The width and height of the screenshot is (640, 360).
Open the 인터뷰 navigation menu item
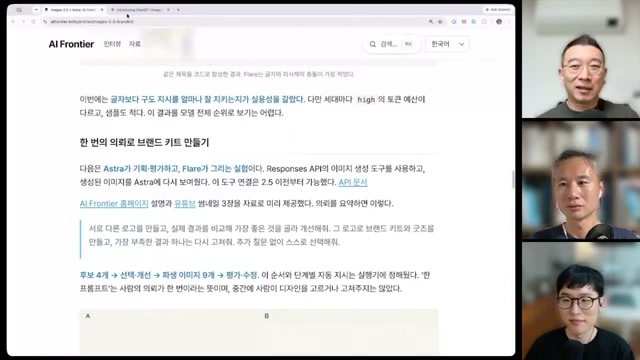(112, 44)
